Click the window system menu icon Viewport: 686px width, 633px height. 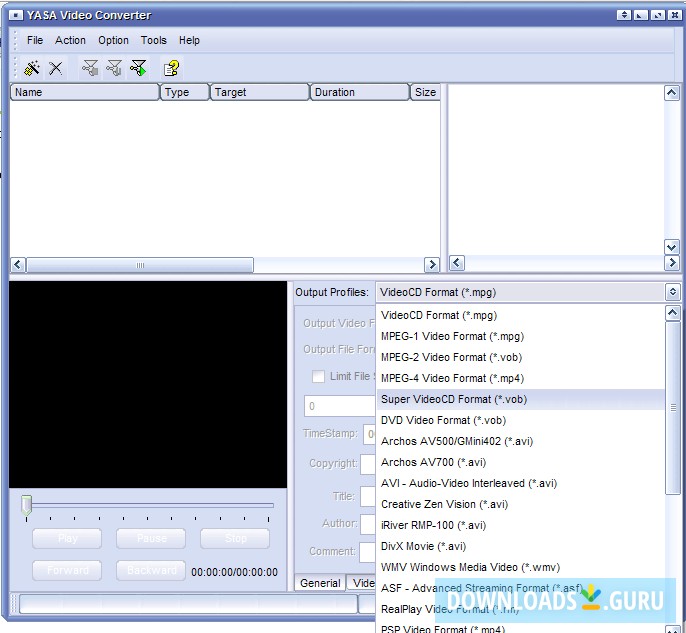pyautogui.click(x=16, y=15)
